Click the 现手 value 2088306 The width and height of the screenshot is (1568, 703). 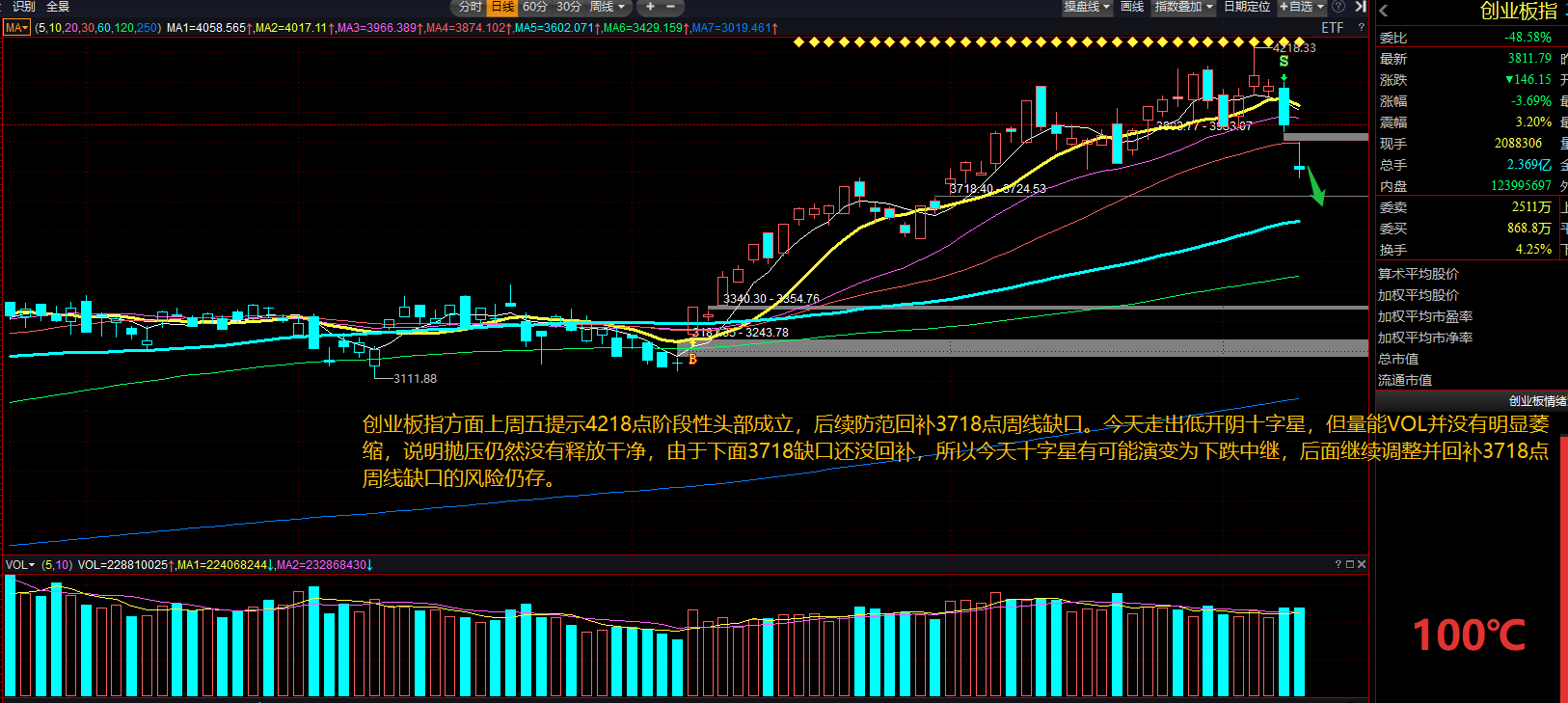[1518, 144]
